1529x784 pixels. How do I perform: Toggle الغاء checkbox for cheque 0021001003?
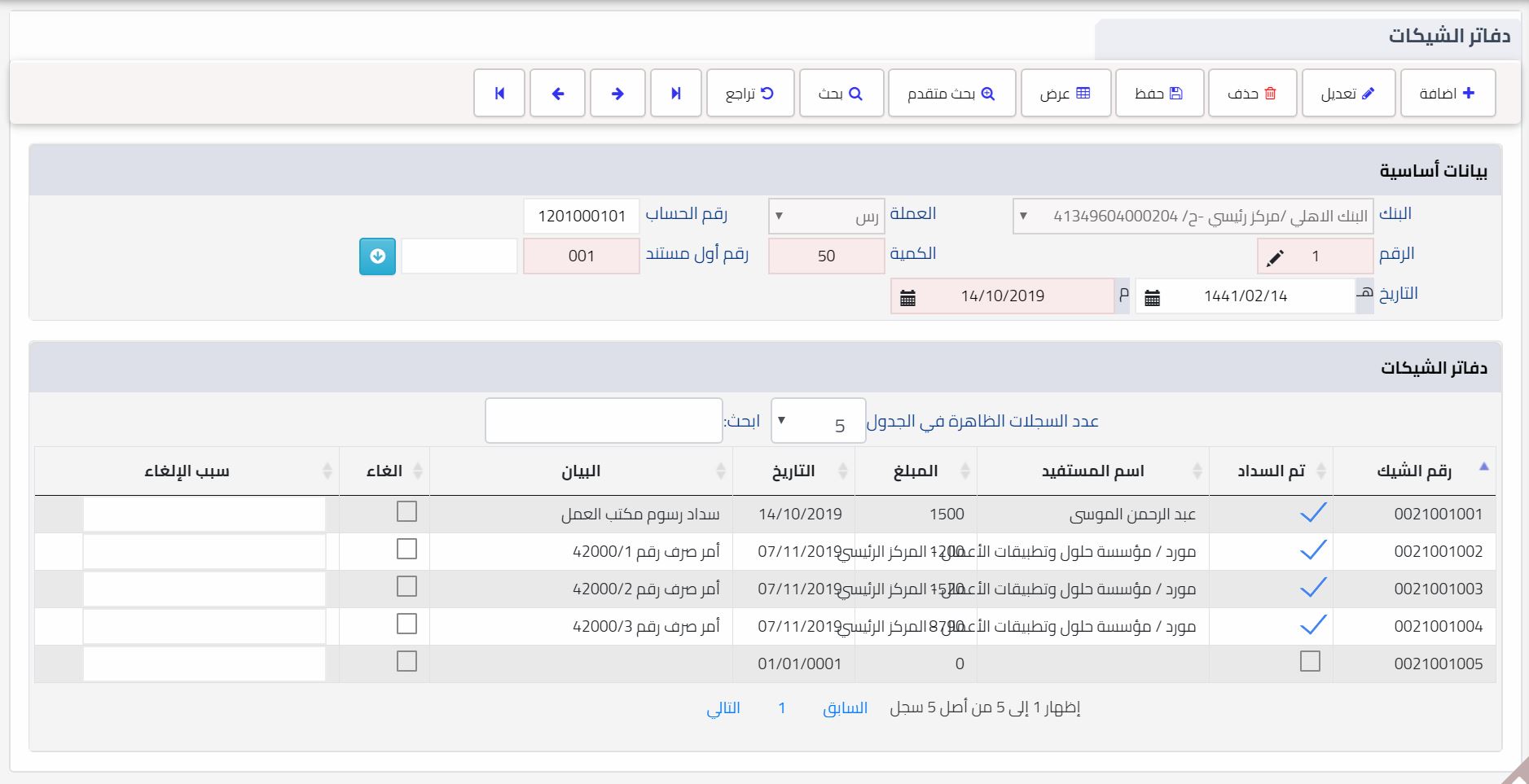pyautogui.click(x=406, y=587)
